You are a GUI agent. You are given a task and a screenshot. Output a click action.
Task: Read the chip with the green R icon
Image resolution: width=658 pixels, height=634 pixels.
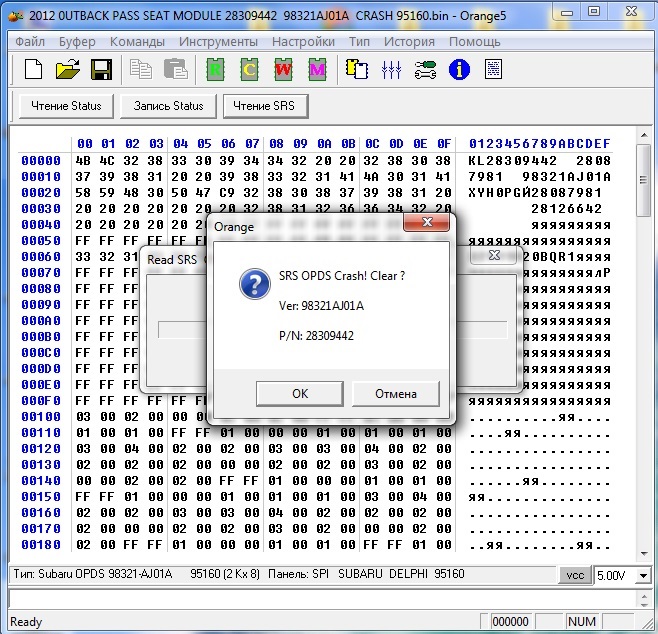click(215, 69)
